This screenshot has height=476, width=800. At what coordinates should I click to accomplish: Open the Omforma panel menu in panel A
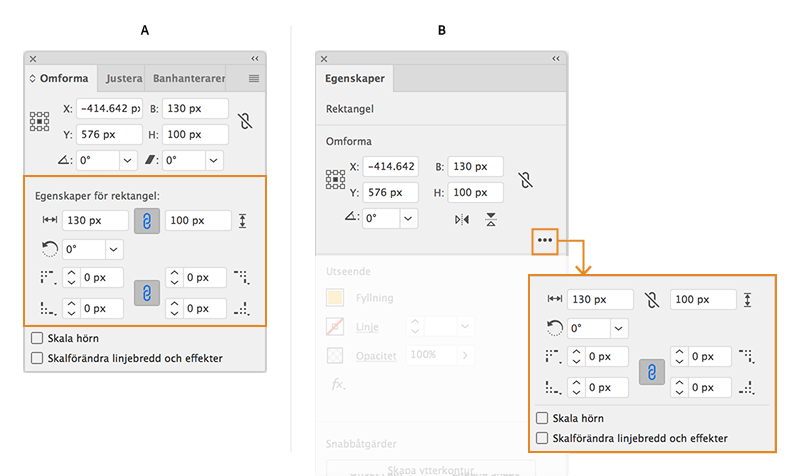[254, 78]
